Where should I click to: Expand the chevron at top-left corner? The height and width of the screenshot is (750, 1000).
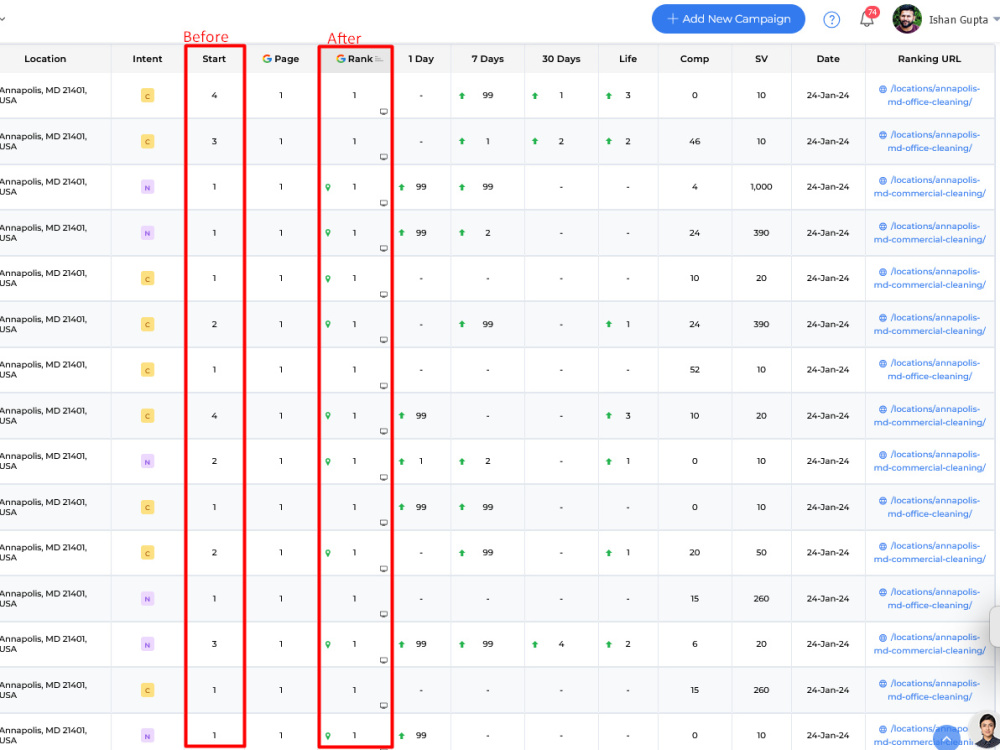pos(3,19)
